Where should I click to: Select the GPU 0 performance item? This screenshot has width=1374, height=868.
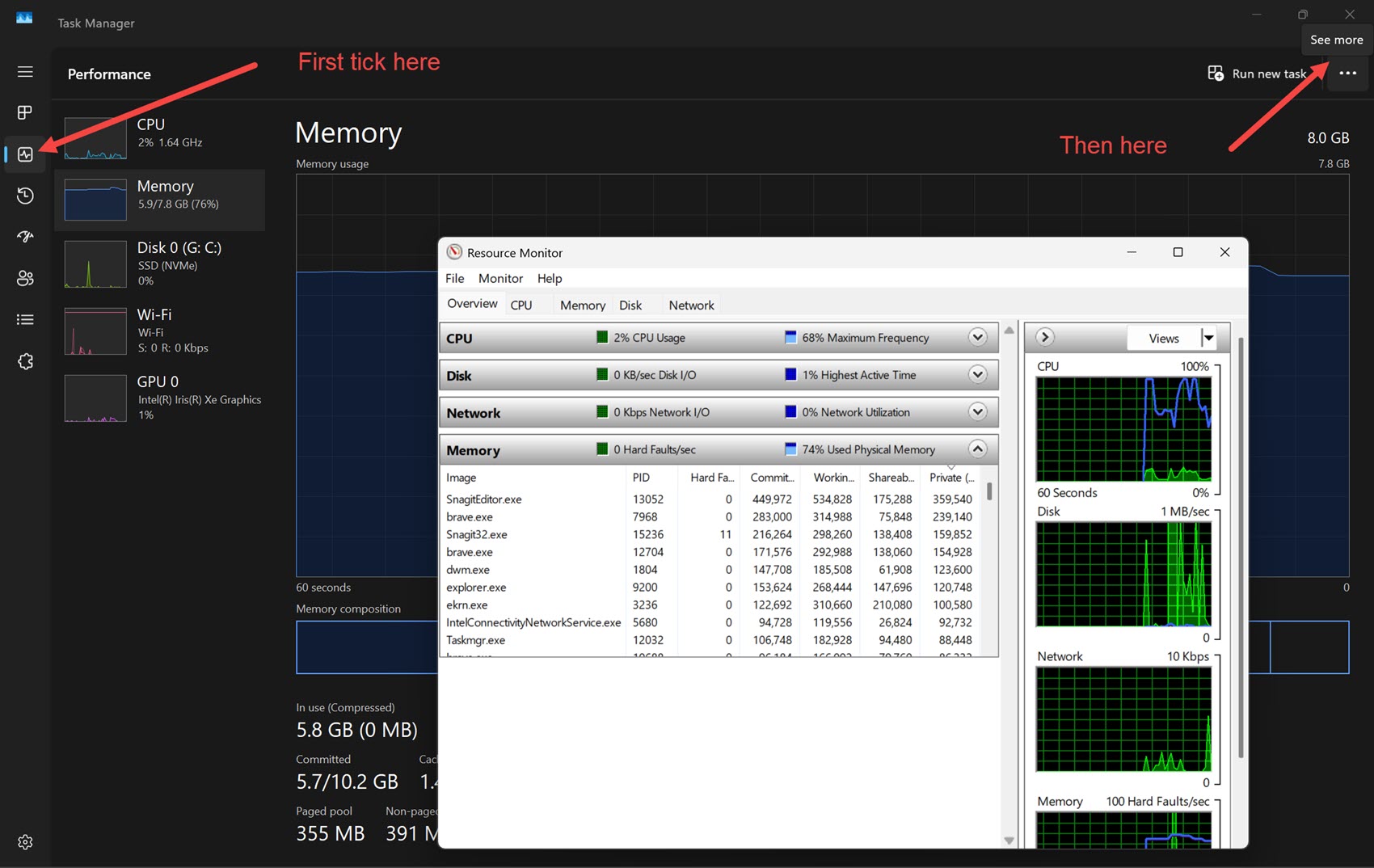160,398
